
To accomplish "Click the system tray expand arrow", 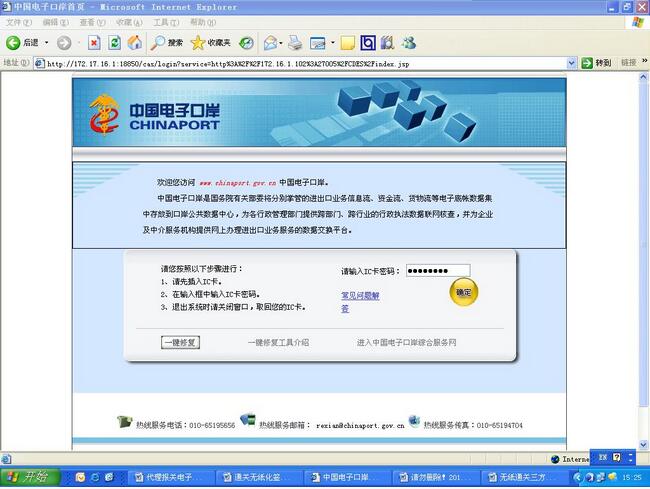I will point(578,477).
